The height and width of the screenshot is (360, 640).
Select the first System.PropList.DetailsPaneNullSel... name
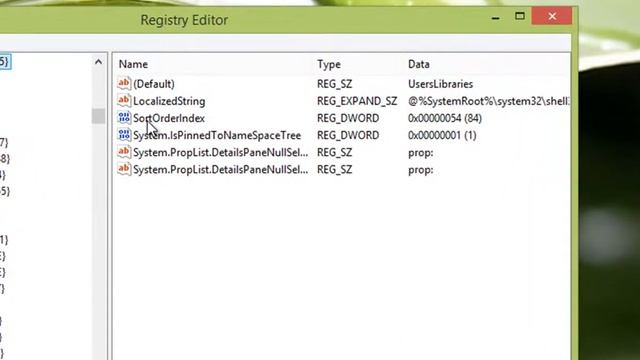coord(221,153)
